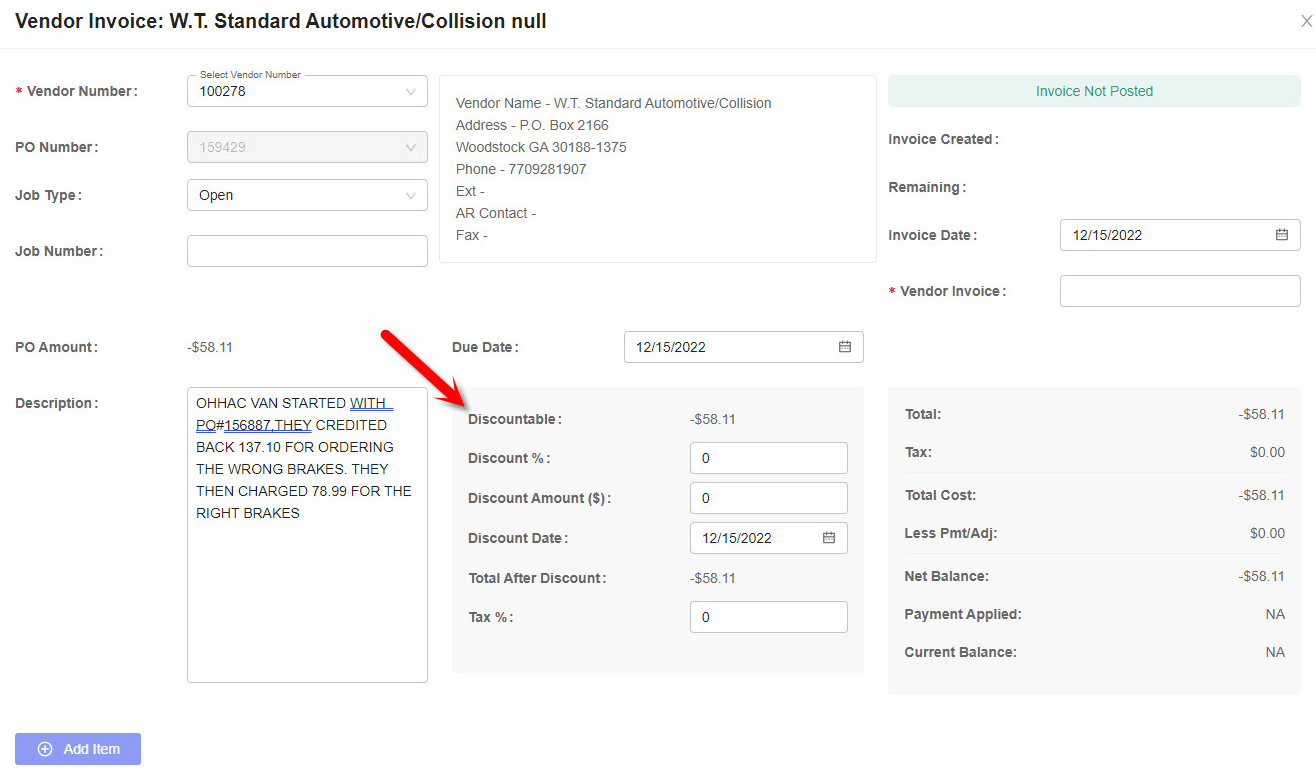Click the PO Amount value -$58.11
The height and width of the screenshot is (770, 1316).
[210, 347]
